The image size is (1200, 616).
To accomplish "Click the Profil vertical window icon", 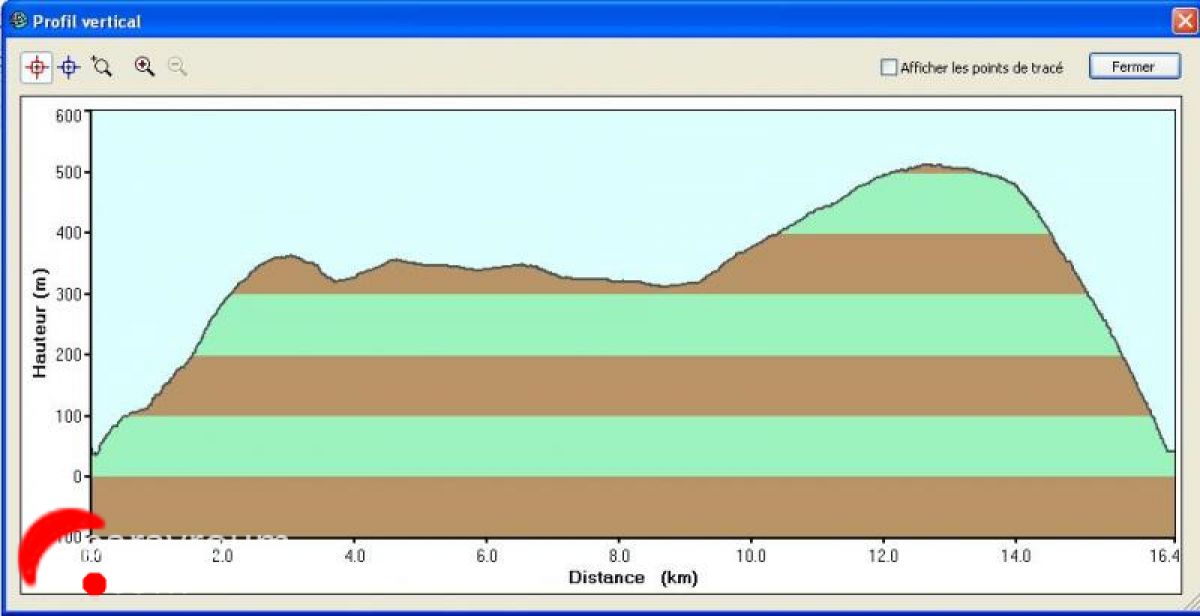I will [17, 20].
